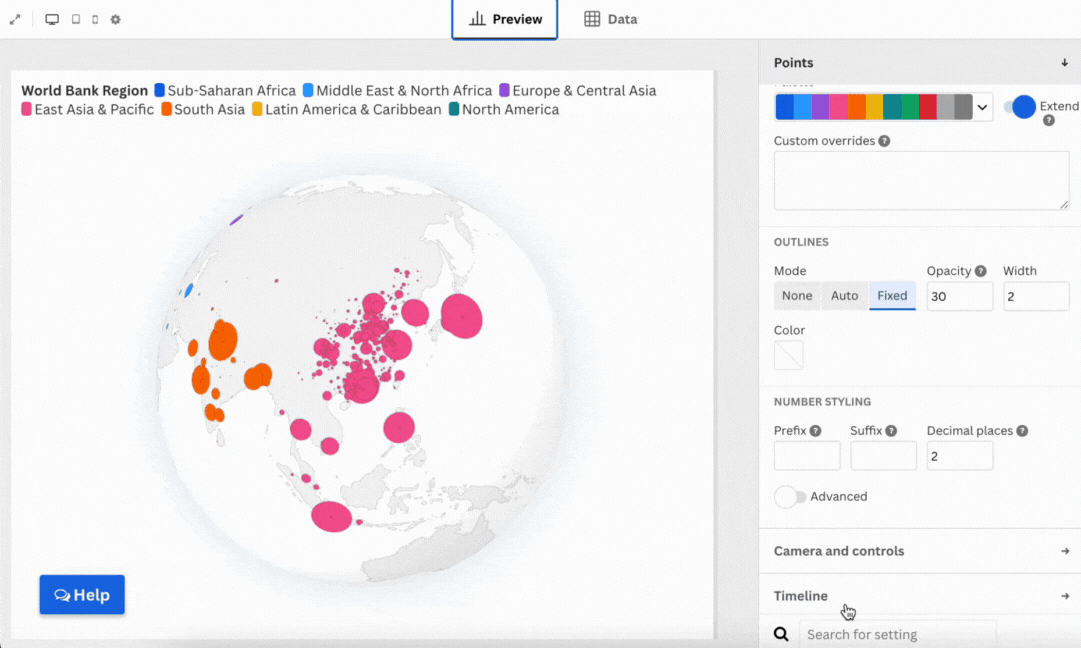Viewport: 1081px width, 648px height.
Task: Click the fullscreen expand arrows icon
Action: pos(15,19)
